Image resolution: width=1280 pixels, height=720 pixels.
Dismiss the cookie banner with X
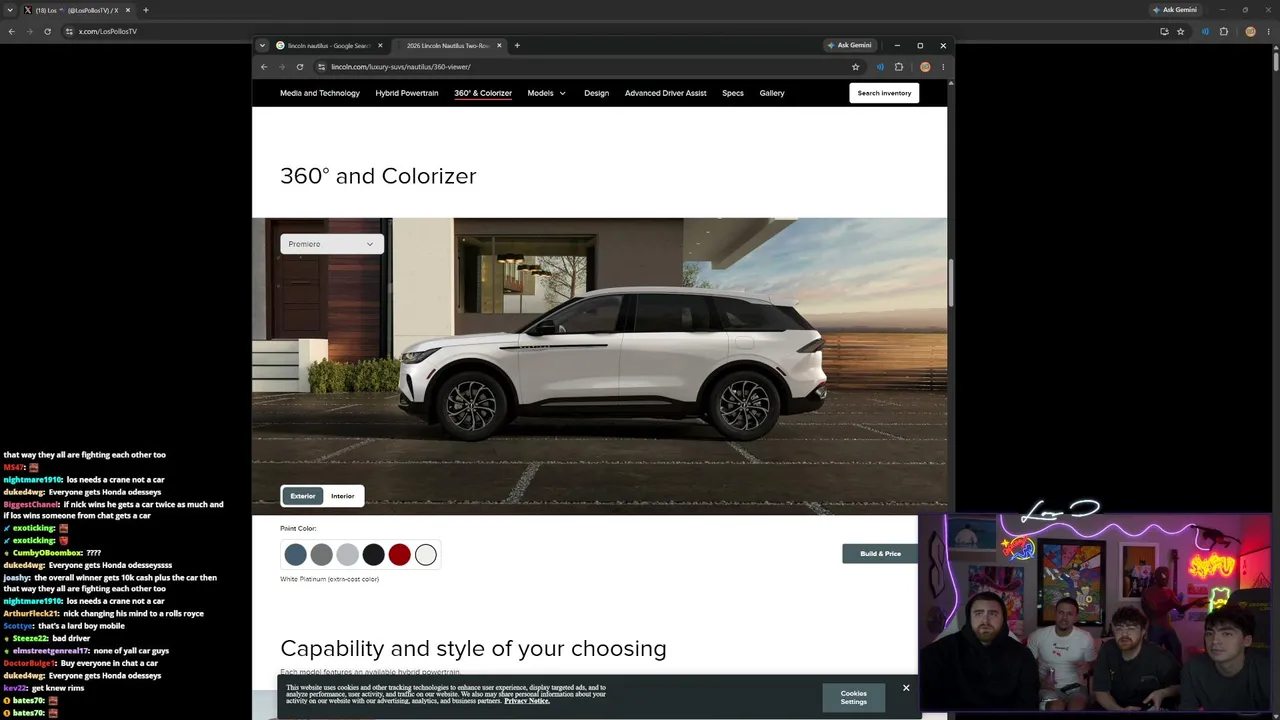point(906,688)
